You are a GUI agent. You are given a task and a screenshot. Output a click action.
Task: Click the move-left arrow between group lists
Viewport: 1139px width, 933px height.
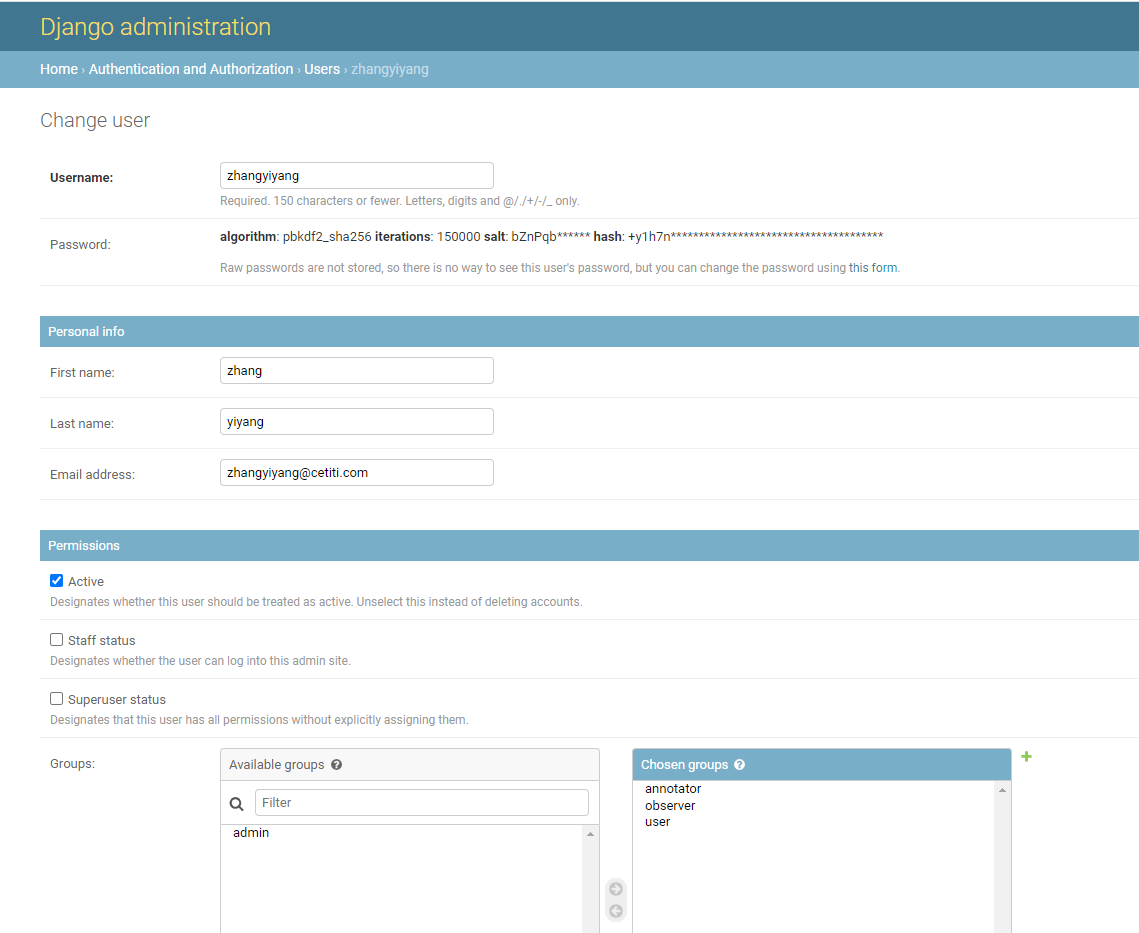click(x=616, y=911)
